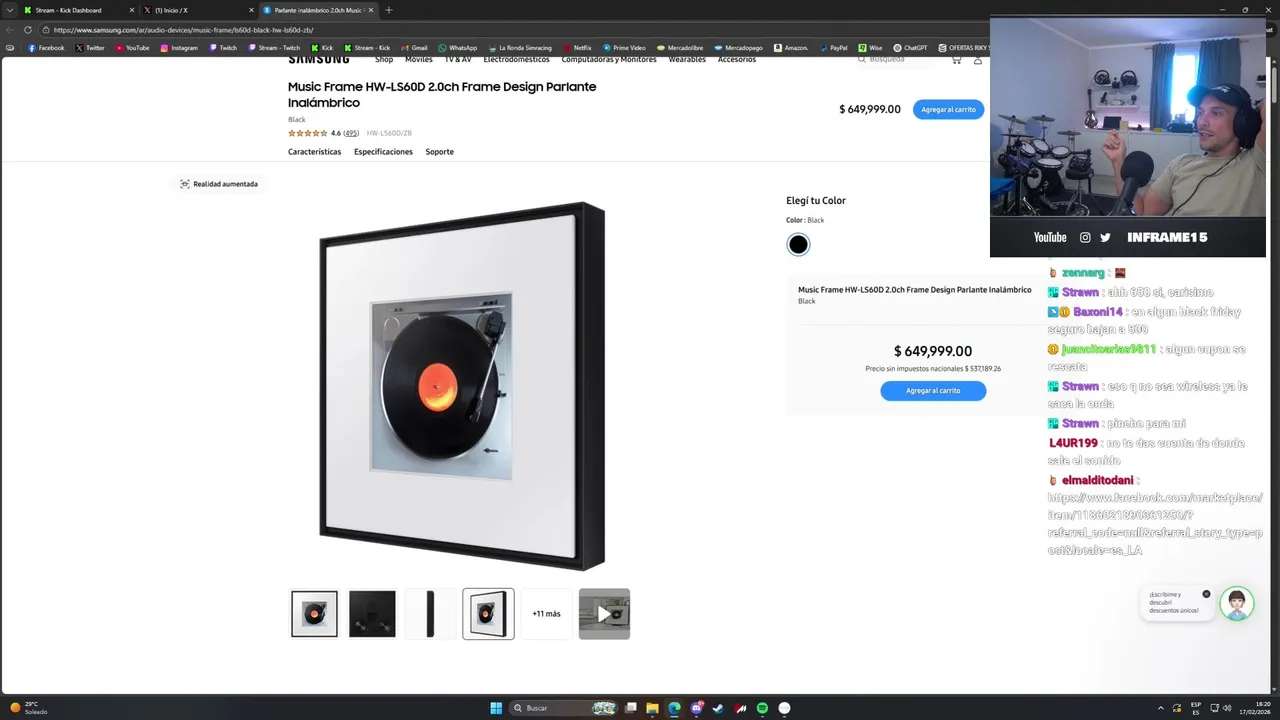The width and height of the screenshot is (1280, 720).
Task: Open the PayPal bookmark
Action: [833, 48]
